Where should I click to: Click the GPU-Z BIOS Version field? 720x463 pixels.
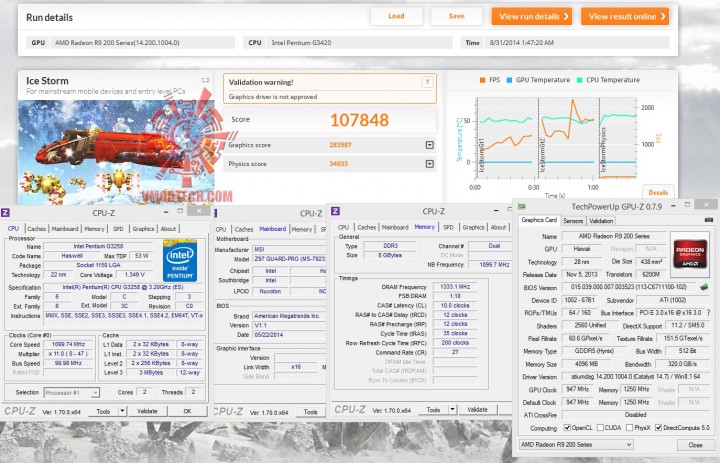629,287
